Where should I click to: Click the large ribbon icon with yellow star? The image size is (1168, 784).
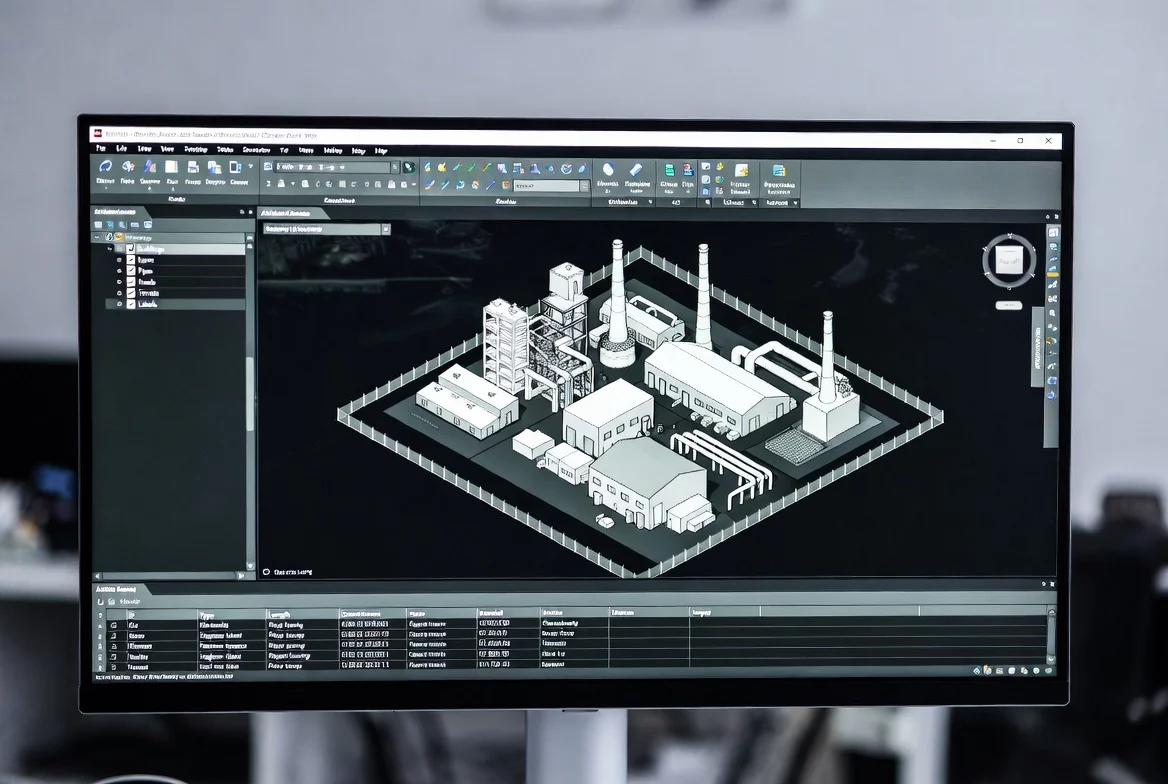[x=741, y=171]
